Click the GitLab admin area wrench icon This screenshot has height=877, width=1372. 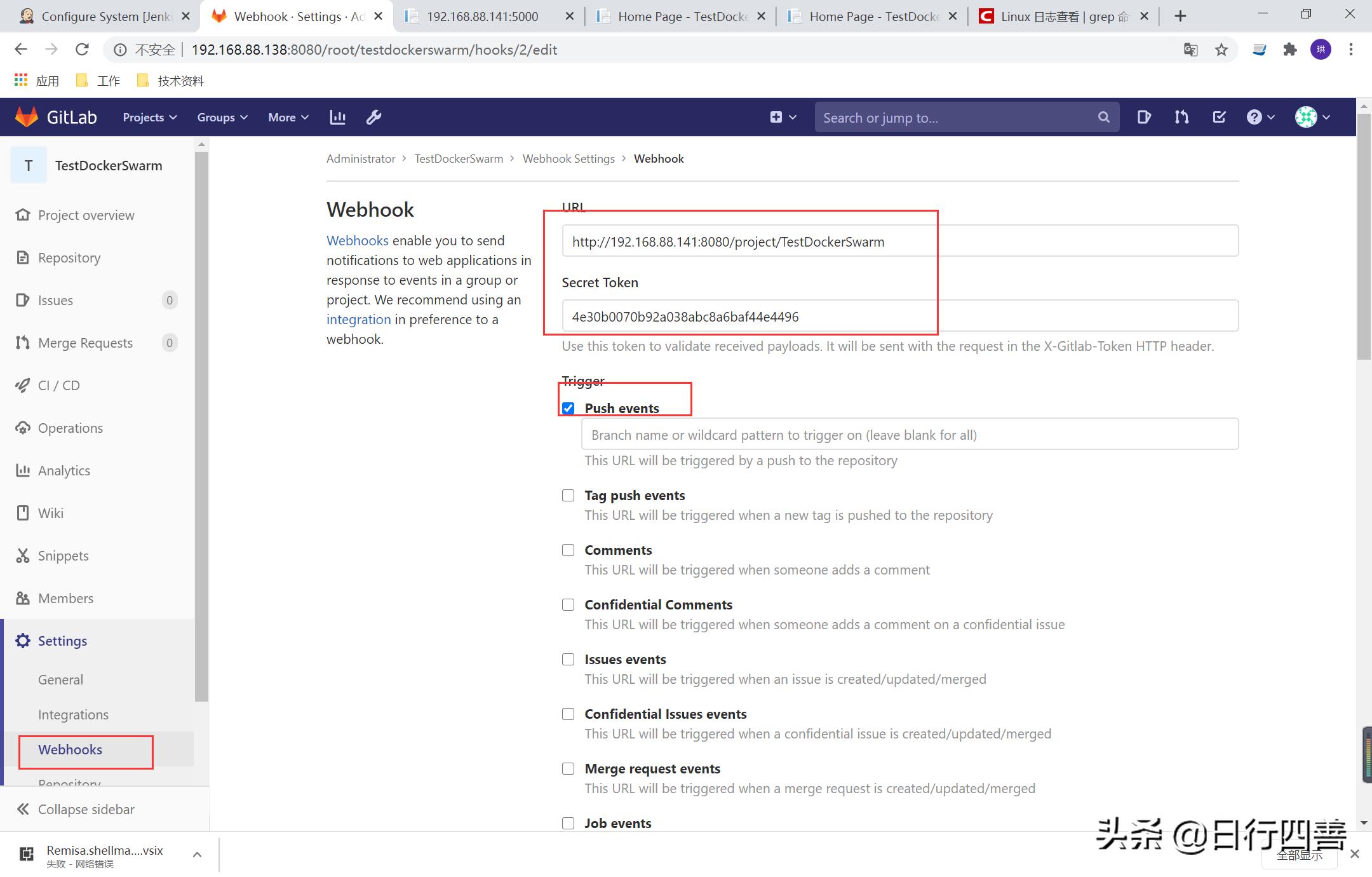coord(373,117)
